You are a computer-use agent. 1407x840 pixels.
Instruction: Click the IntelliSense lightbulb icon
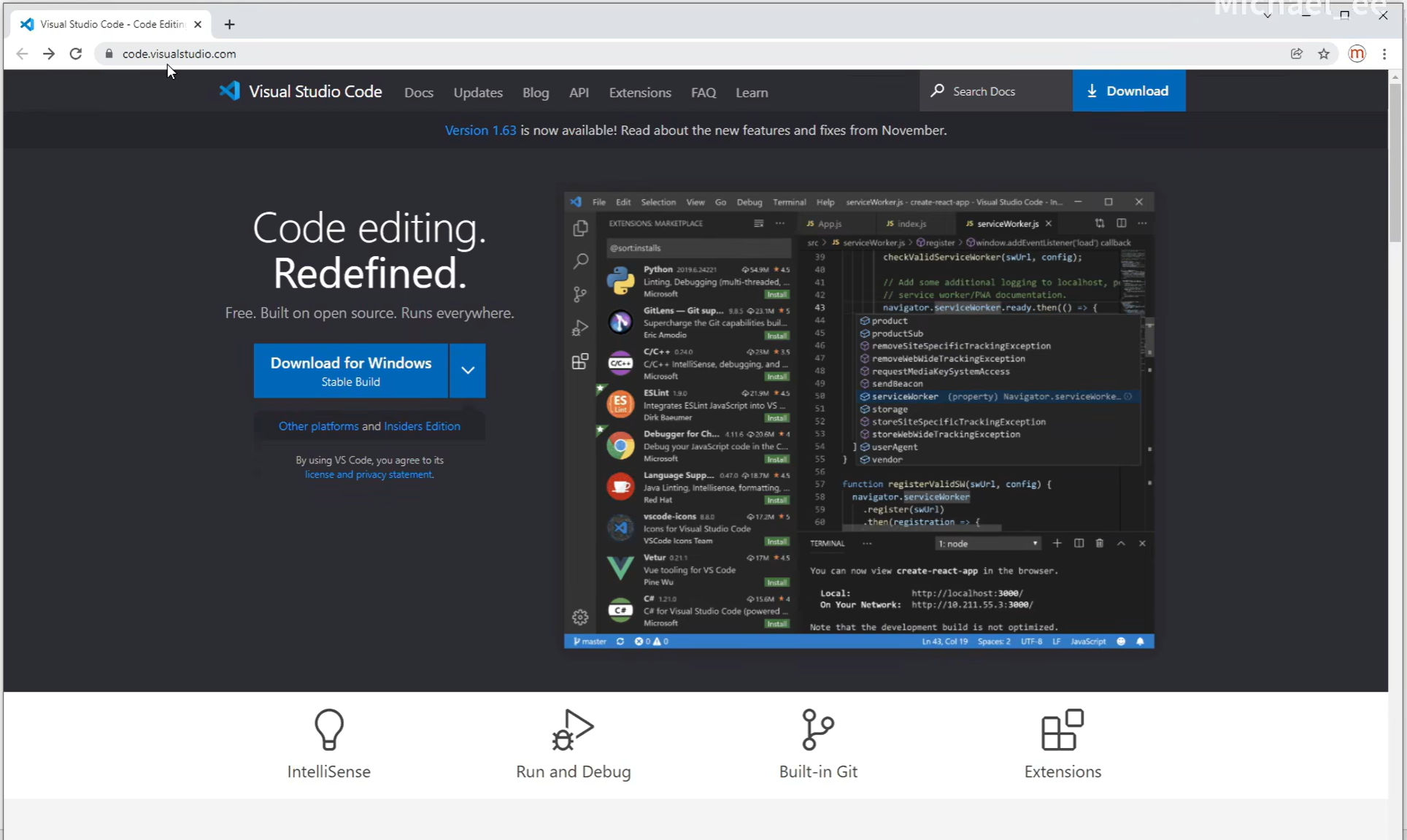click(x=328, y=729)
